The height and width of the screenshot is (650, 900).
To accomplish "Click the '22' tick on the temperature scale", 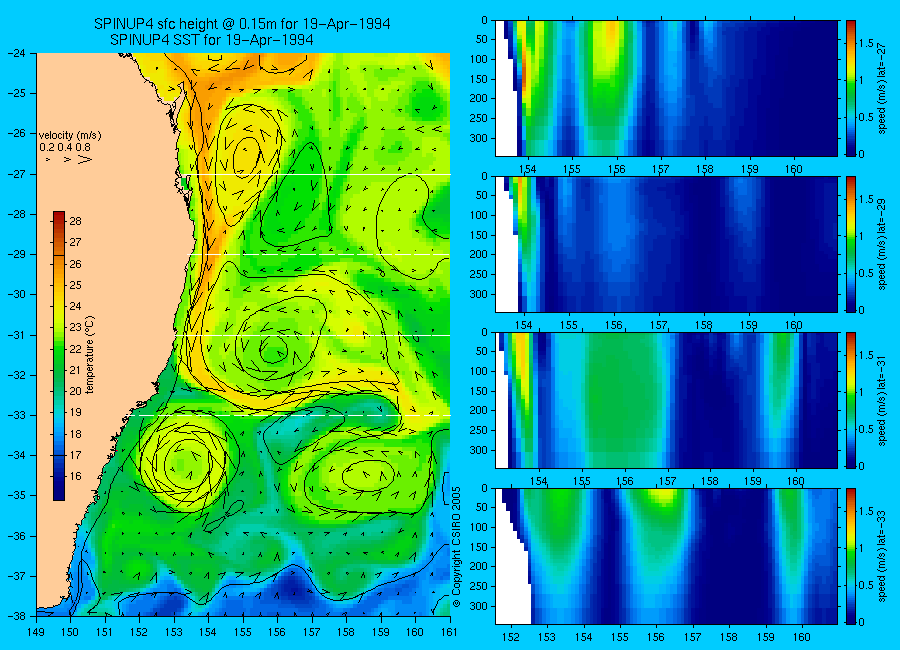I will click(75, 349).
